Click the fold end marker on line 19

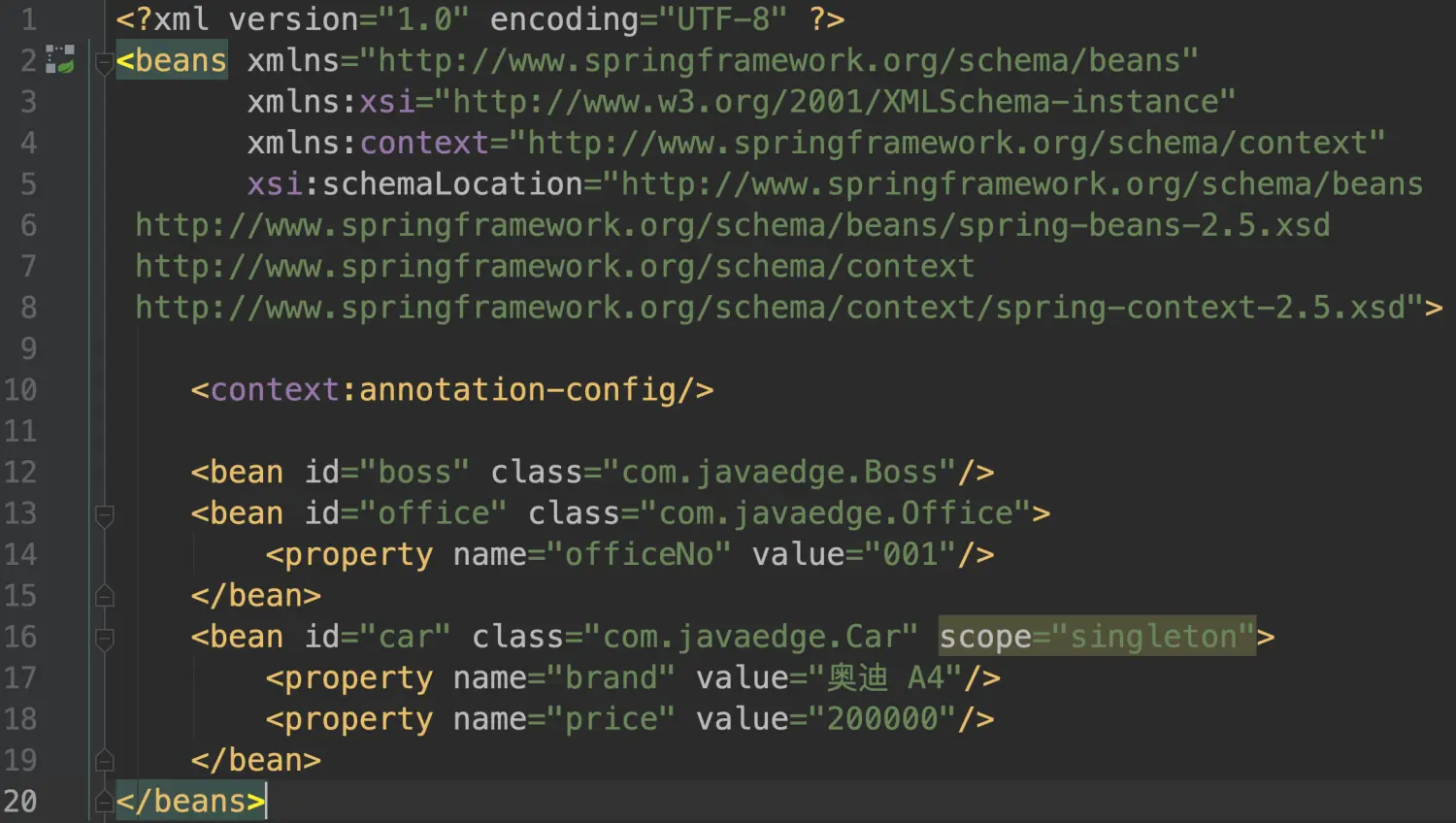(x=105, y=760)
